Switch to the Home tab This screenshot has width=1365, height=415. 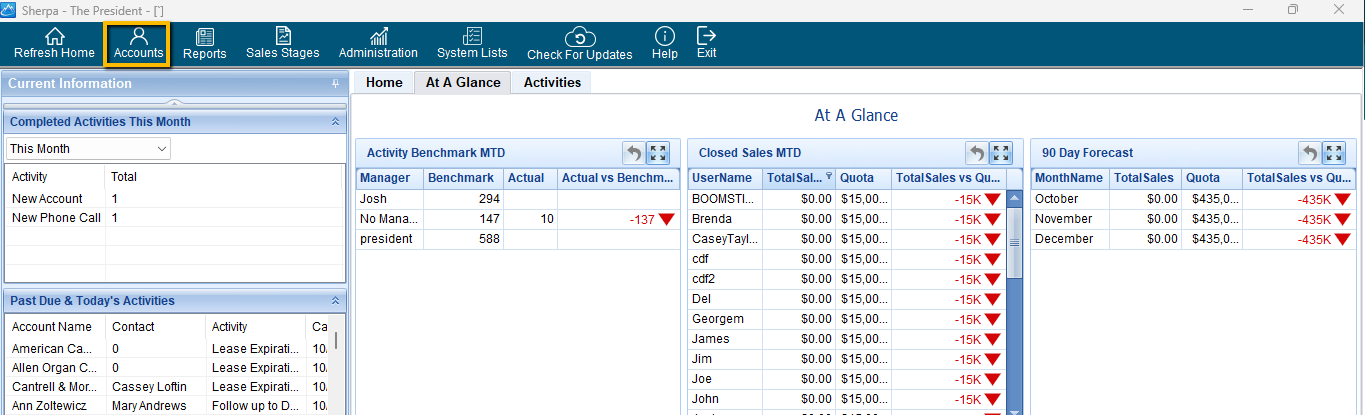(384, 83)
